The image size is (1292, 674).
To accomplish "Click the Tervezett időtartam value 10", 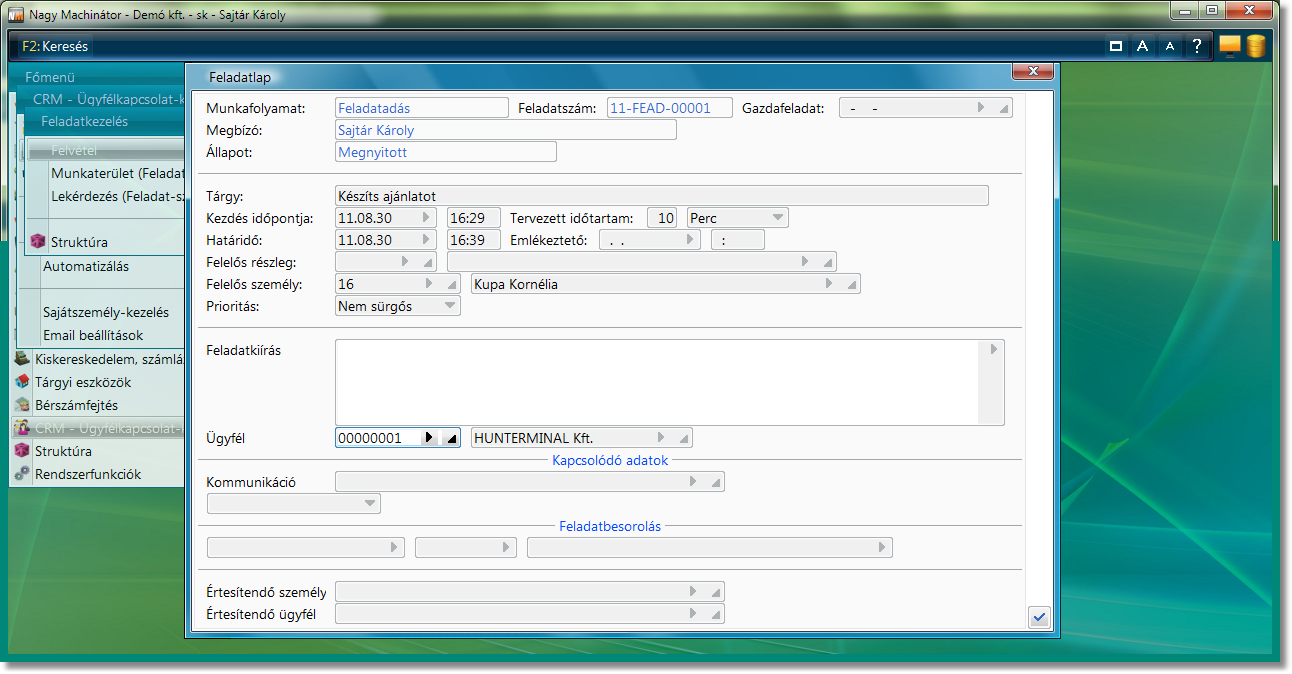I will point(662,217).
